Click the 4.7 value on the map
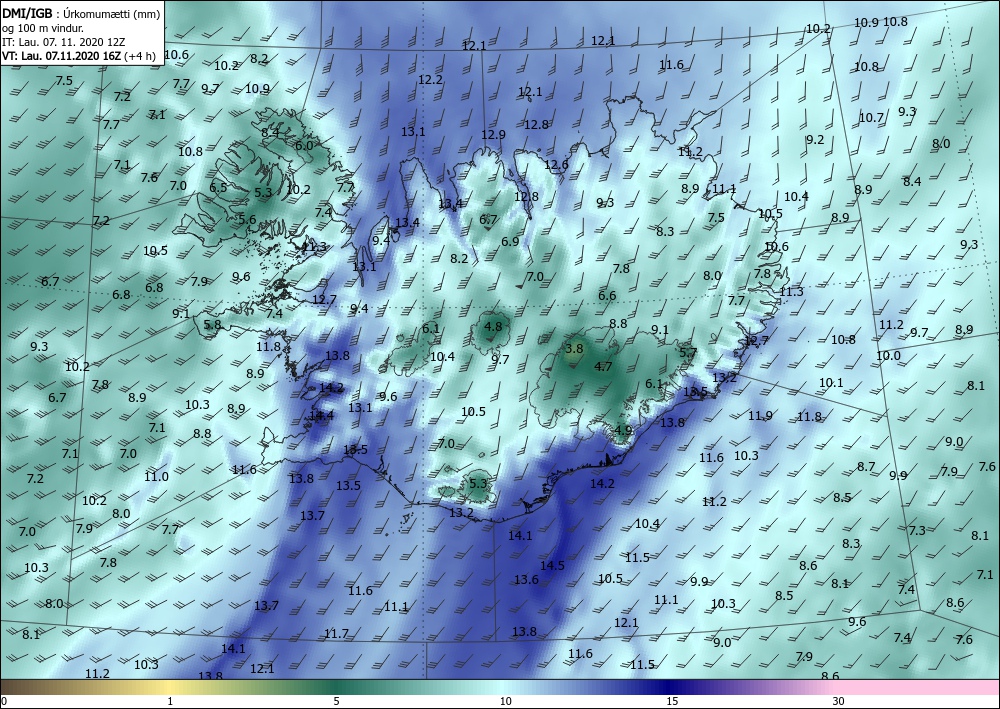 click(603, 367)
